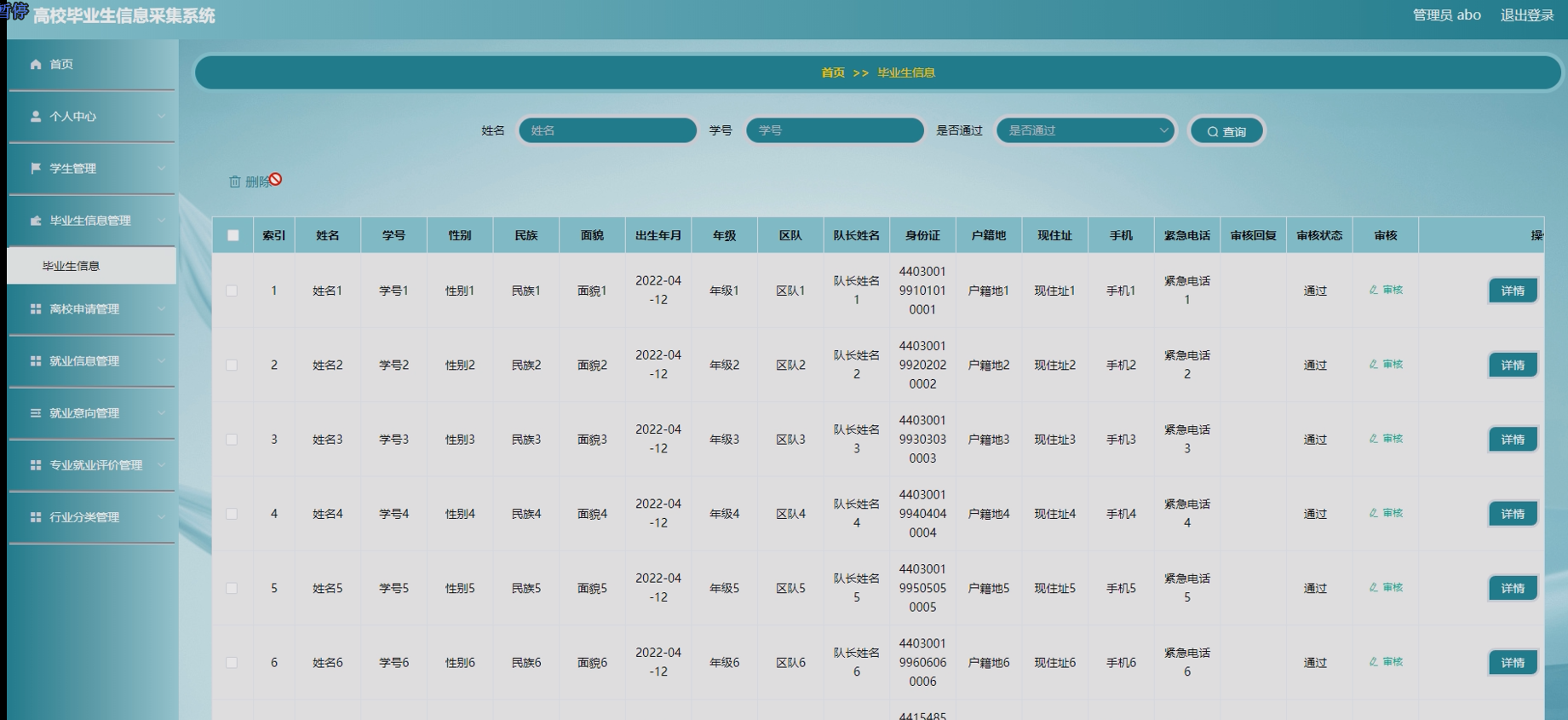Click the grid icon beside 离校申请管理

click(x=36, y=308)
